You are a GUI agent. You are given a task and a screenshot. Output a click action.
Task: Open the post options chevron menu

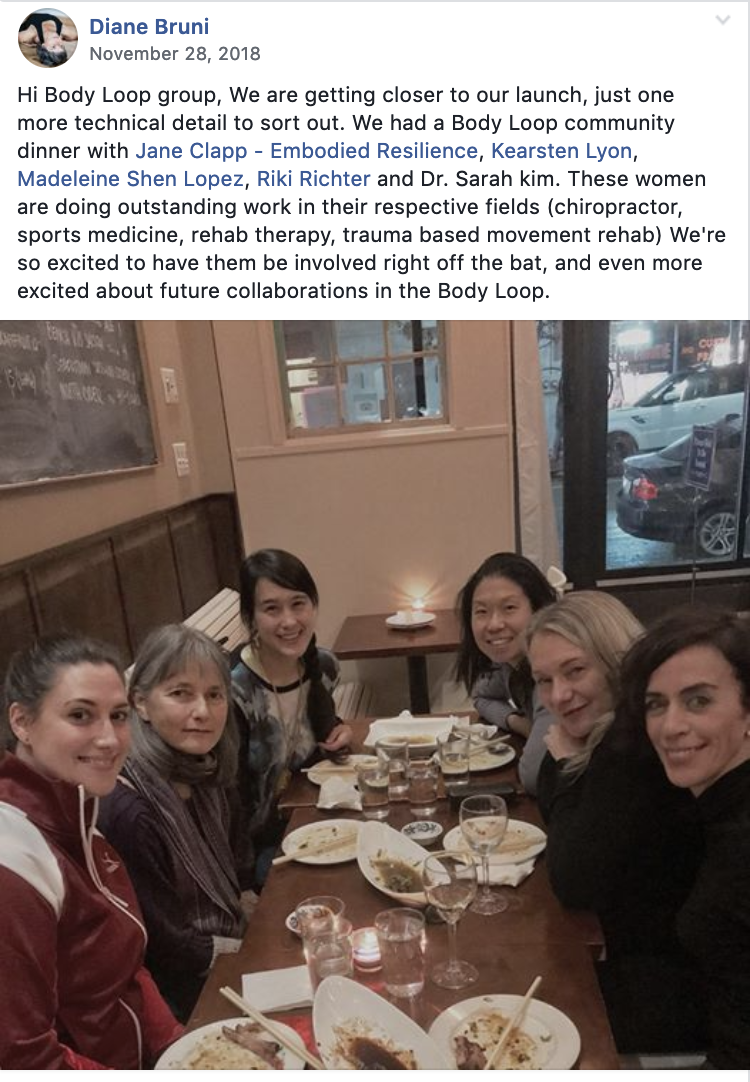coord(722,20)
